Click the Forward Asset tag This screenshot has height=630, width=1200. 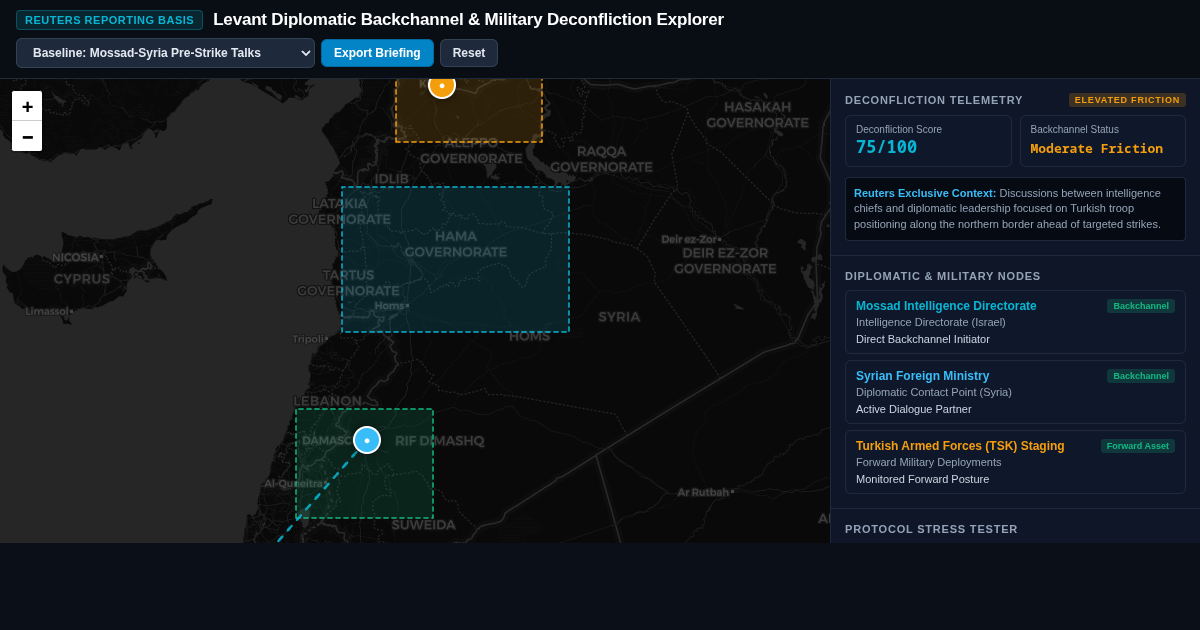[1138, 446]
